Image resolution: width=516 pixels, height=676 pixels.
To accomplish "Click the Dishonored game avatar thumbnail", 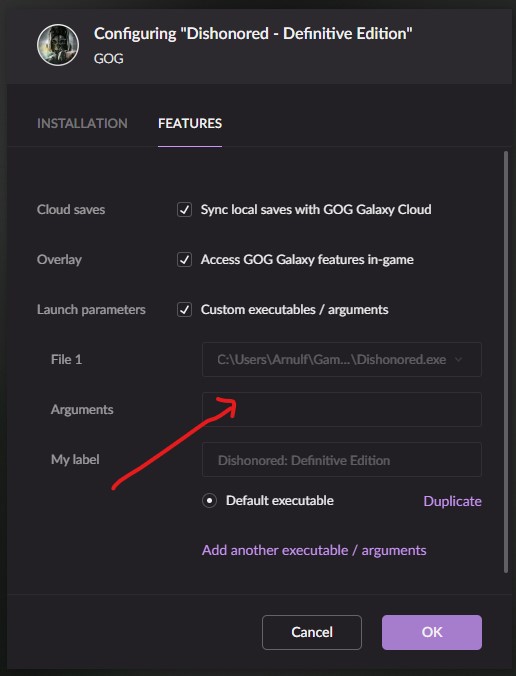I will (58, 45).
